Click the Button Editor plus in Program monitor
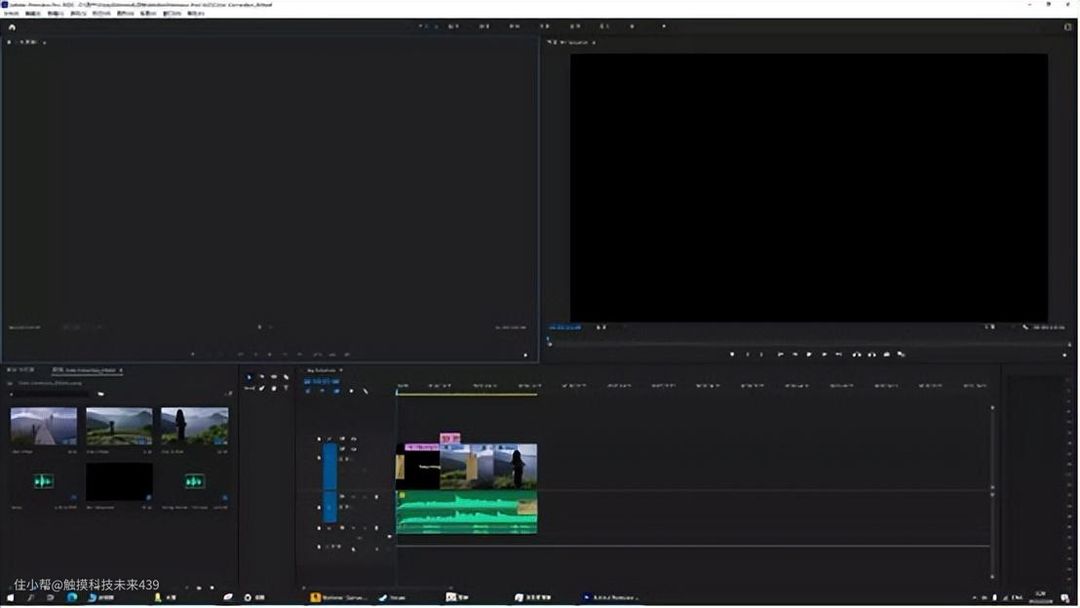Viewport: 1080px width, 608px height. [1064, 354]
